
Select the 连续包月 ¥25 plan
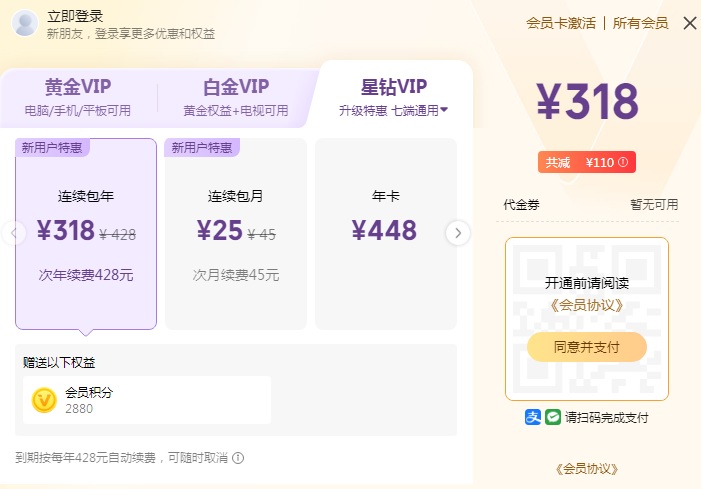tap(236, 234)
